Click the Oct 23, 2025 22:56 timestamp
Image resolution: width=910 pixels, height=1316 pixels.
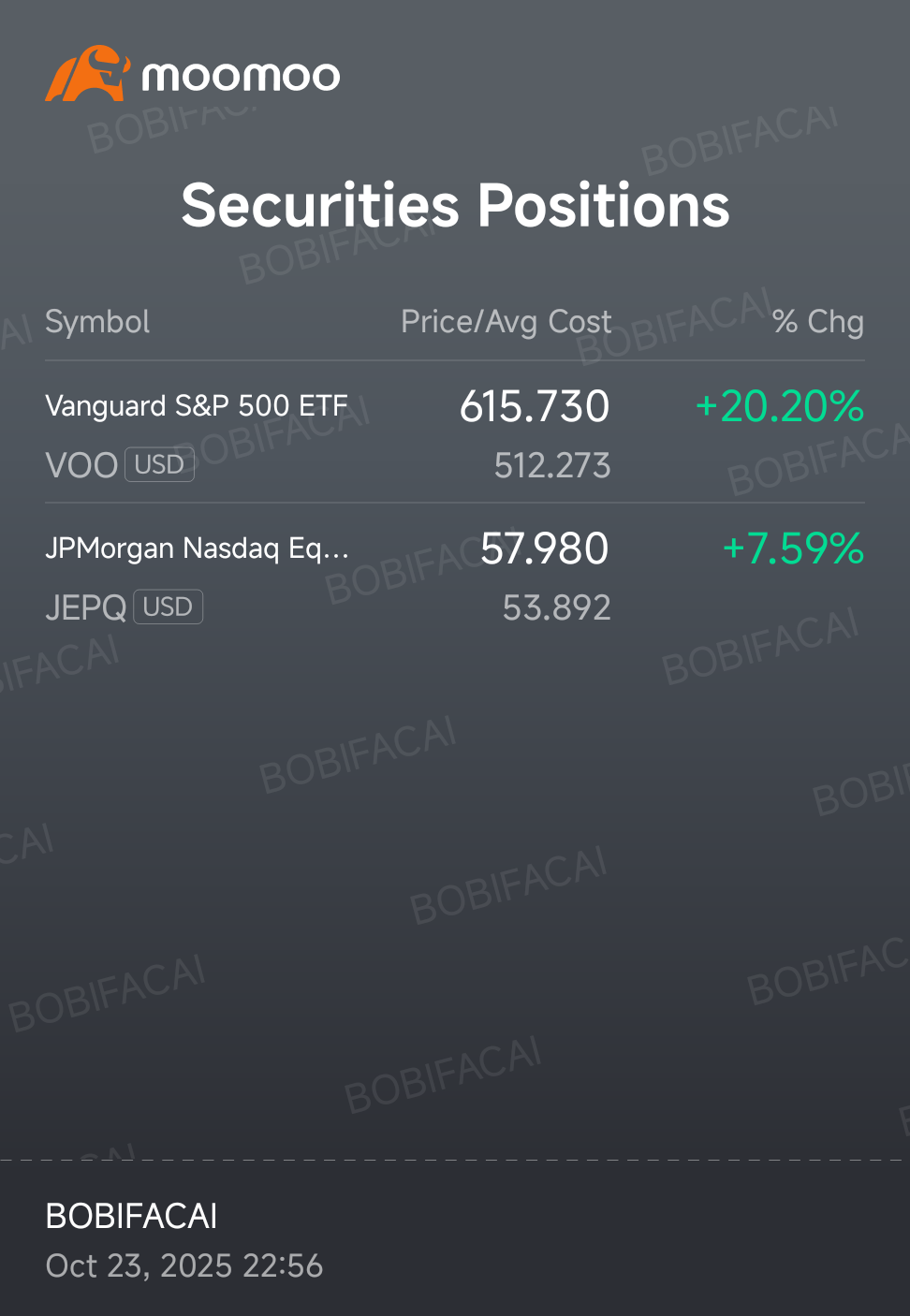tap(184, 1265)
